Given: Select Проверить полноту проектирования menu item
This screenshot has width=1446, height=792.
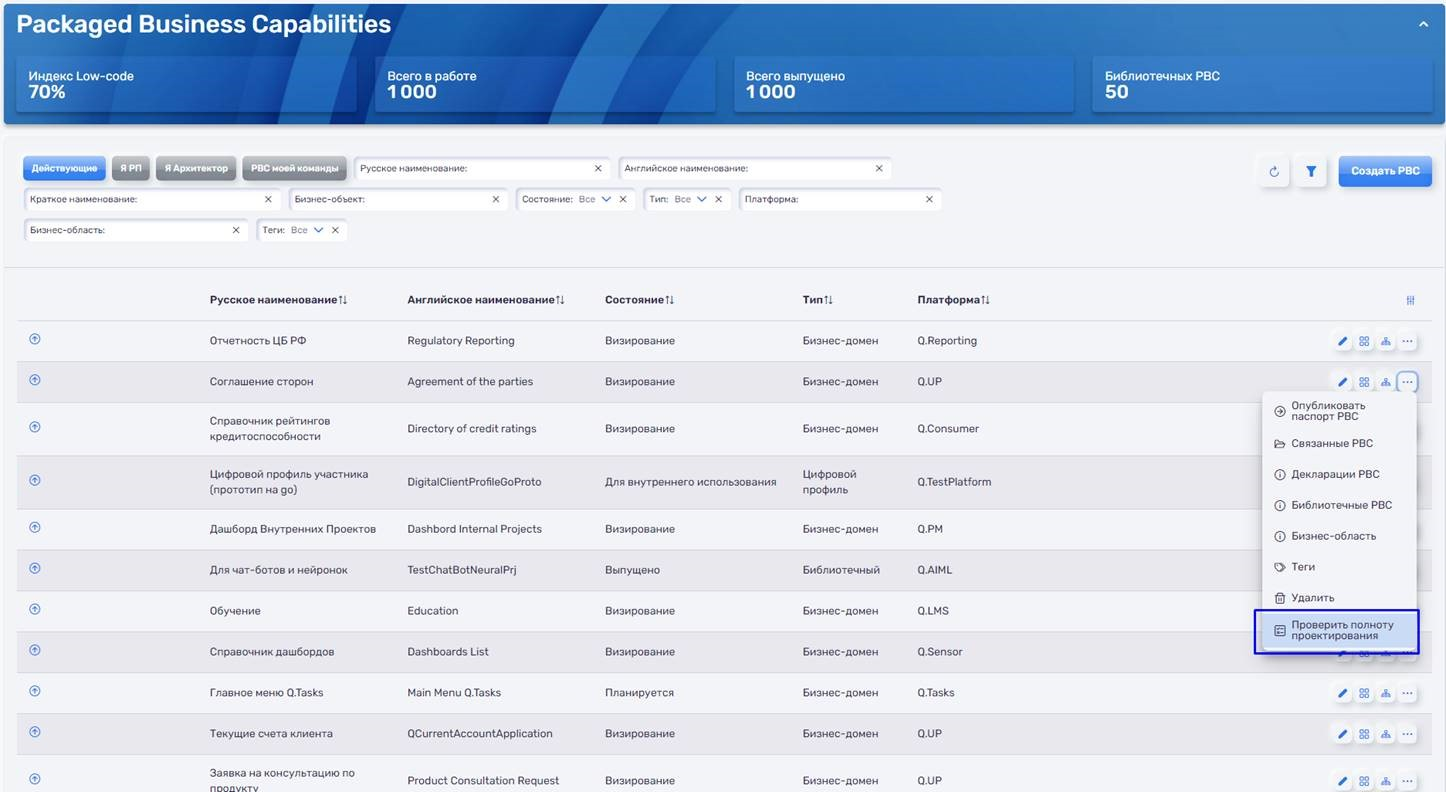Looking at the screenshot, I should point(1339,630).
